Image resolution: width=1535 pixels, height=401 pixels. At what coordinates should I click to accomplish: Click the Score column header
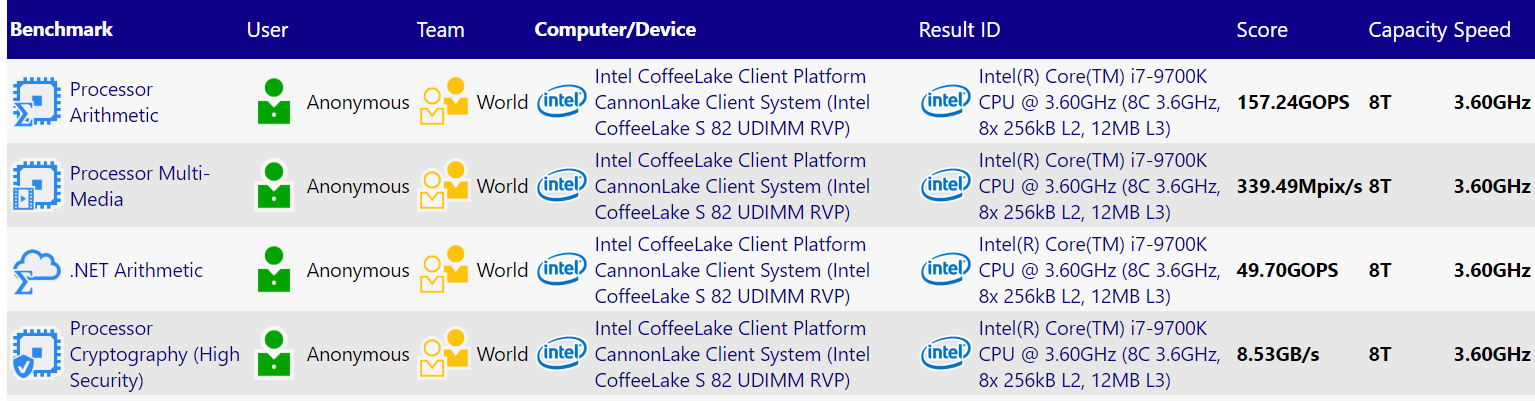click(x=1262, y=30)
